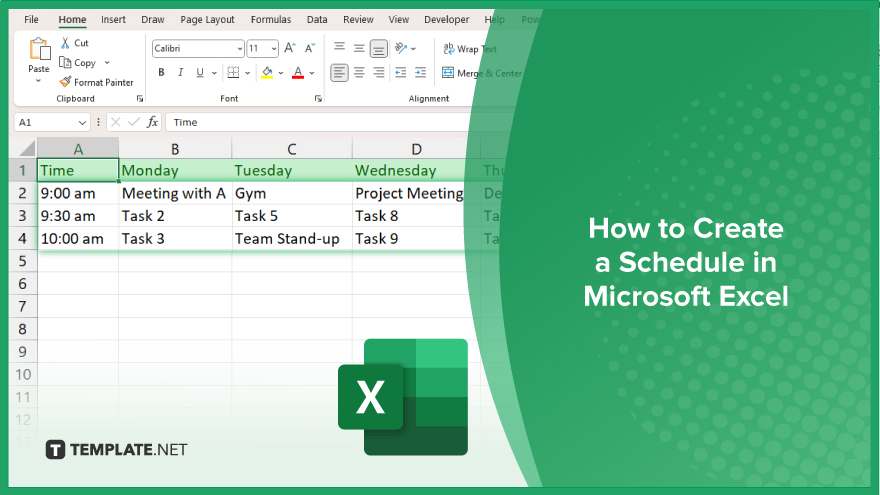880x495 pixels.
Task: Click Top Align icon
Action: pyautogui.click(x=339, y=48)
